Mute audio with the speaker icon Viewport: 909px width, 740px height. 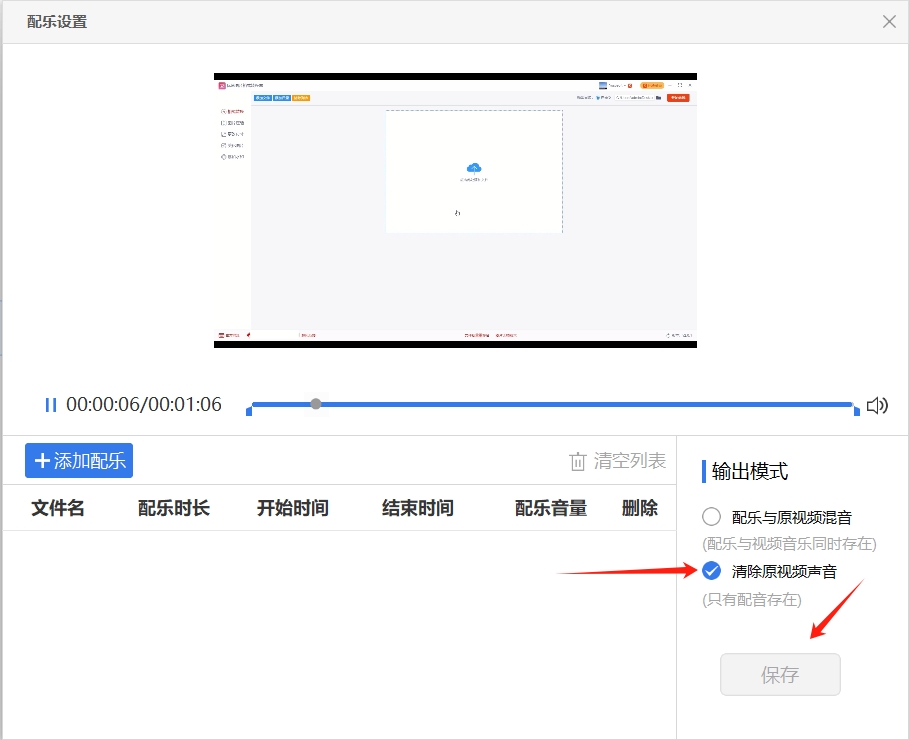pos(877,405)
